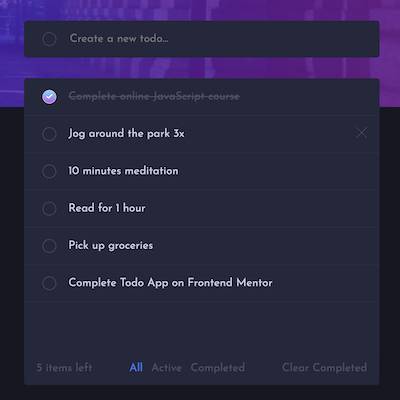Click Clear Completed
The image size is (400, 400).
pos(324,367)
